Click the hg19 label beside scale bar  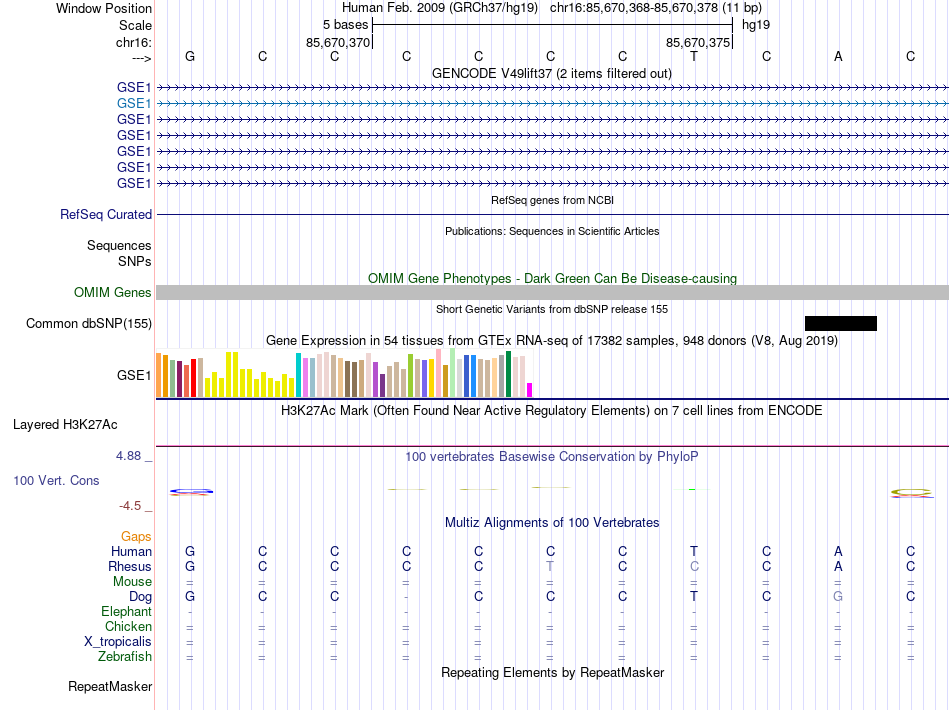pyautogui.click(x=756, y=25)
